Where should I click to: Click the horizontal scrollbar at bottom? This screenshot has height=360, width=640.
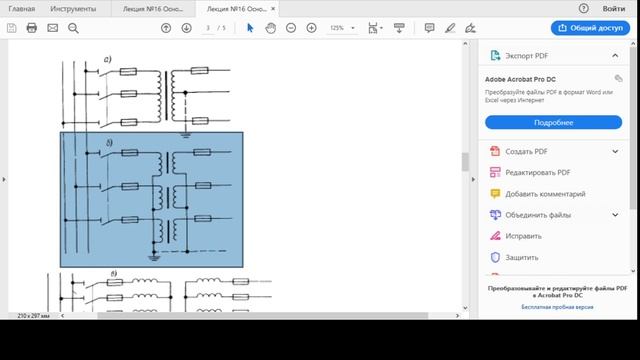(262, 316)
